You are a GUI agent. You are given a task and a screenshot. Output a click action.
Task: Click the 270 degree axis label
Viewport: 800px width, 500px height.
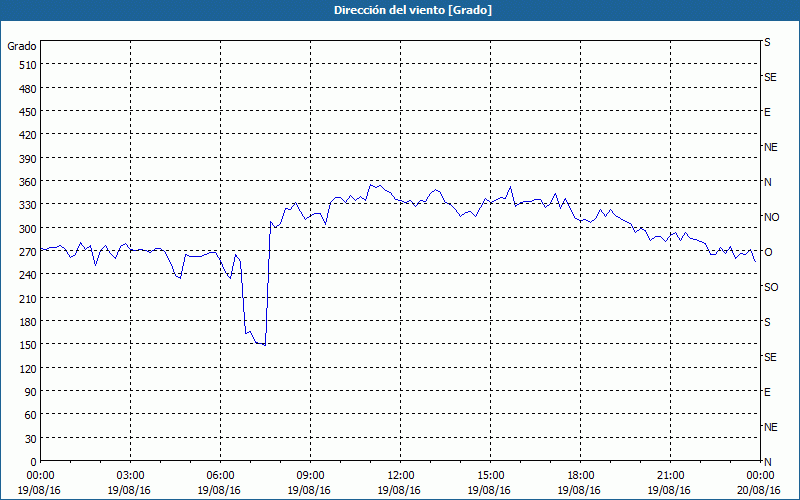[x=28, y=252]
